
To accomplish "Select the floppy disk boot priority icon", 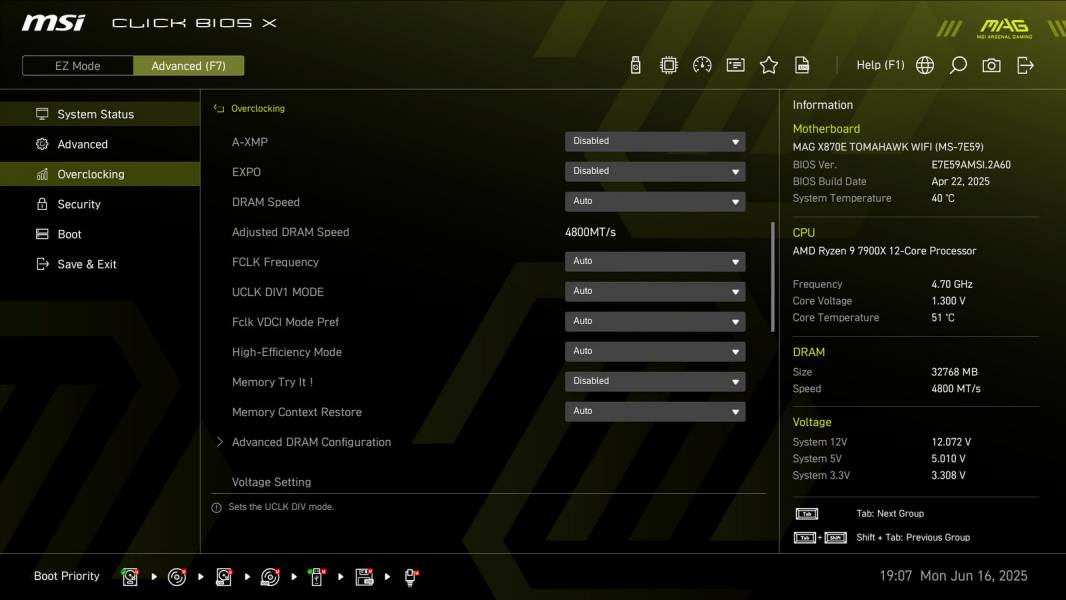I will pos(364,577).
